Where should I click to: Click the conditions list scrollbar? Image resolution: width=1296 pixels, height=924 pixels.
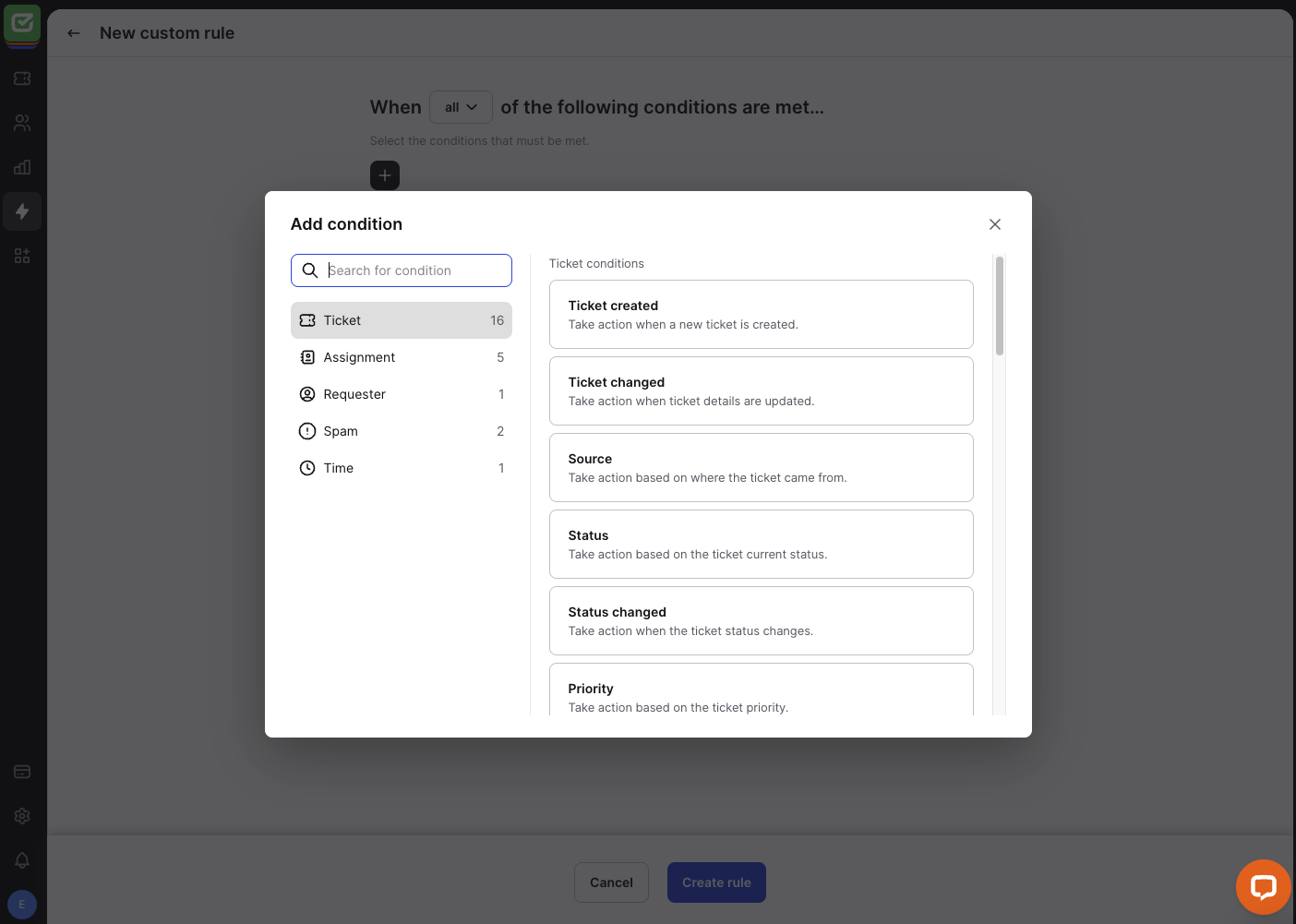point(1000,306)
